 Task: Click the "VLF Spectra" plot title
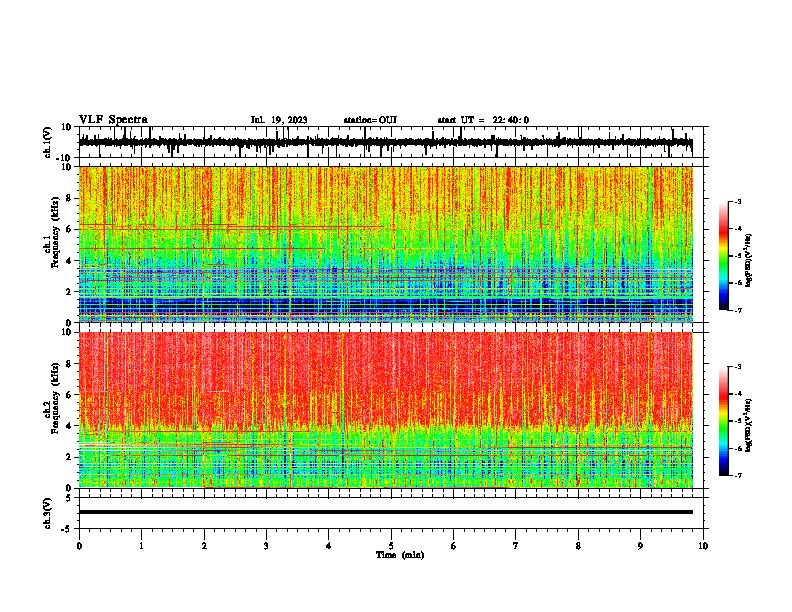pyautogui.click(x=113, y=120)
